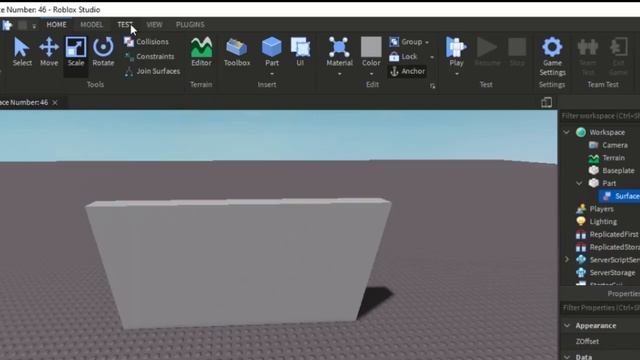The width and height of the screenshot is (640, 360).
Task: Select ServerStorage in the Explorer
Action: pos(612,273)
